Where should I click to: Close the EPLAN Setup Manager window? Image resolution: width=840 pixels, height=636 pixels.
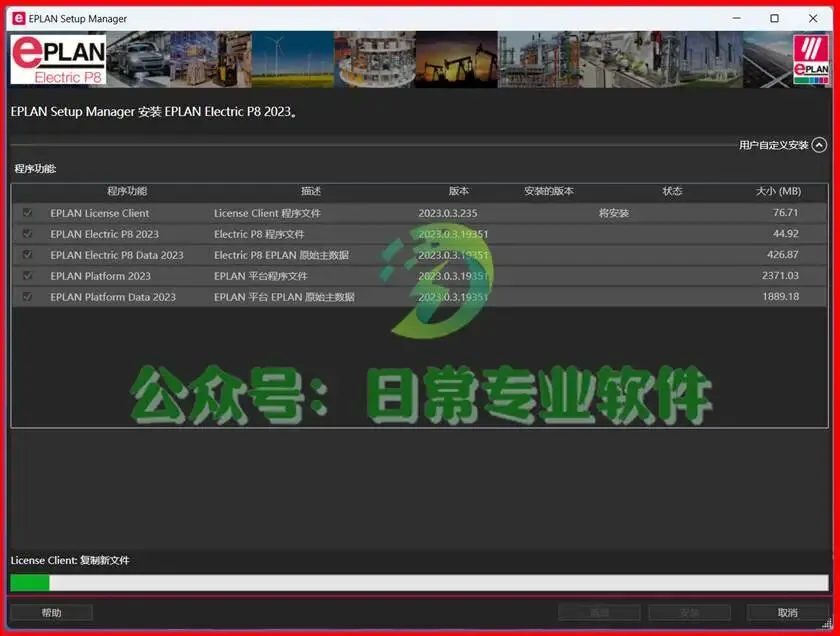point(813,18)
